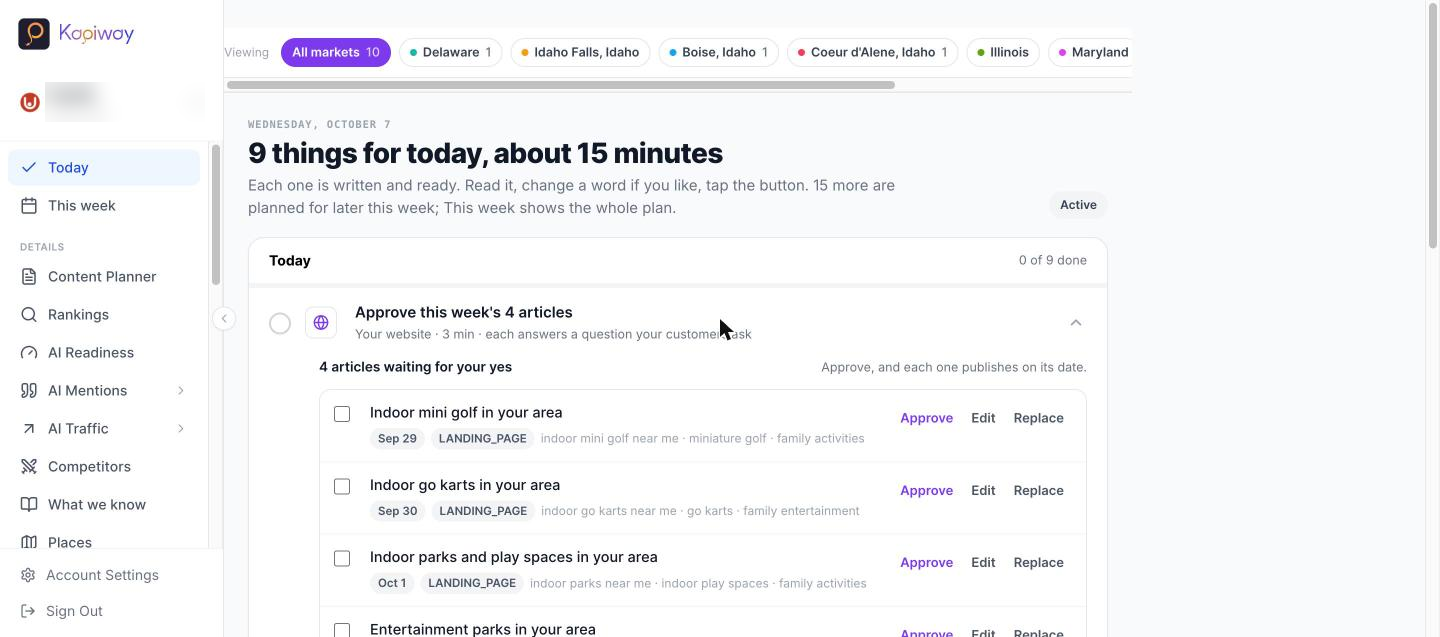Tick the Indoor parks and play spaces checkbox
The image size is (1440, 637).
click(x=342, y=558)
